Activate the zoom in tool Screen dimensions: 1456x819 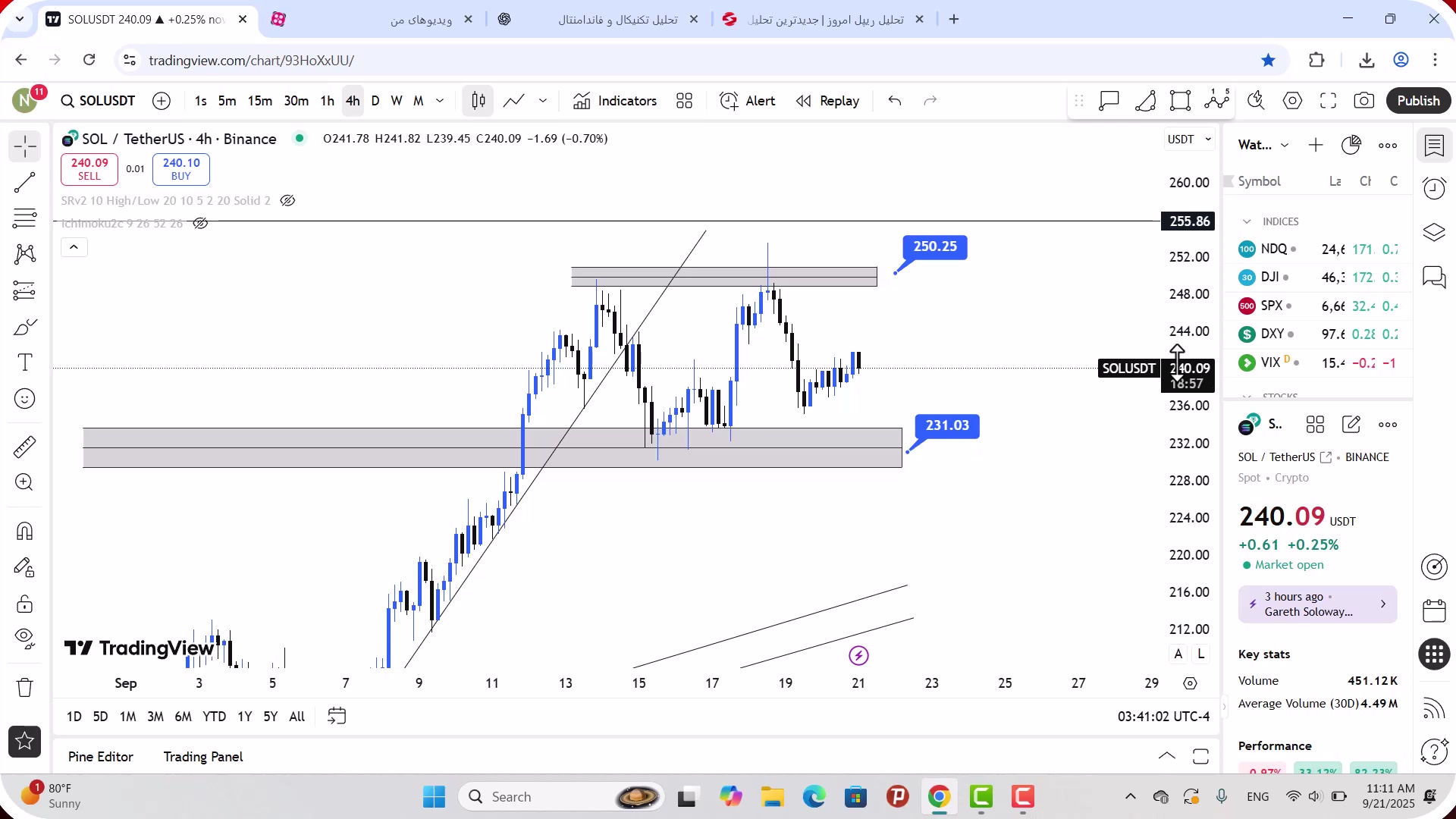[25, 482]
